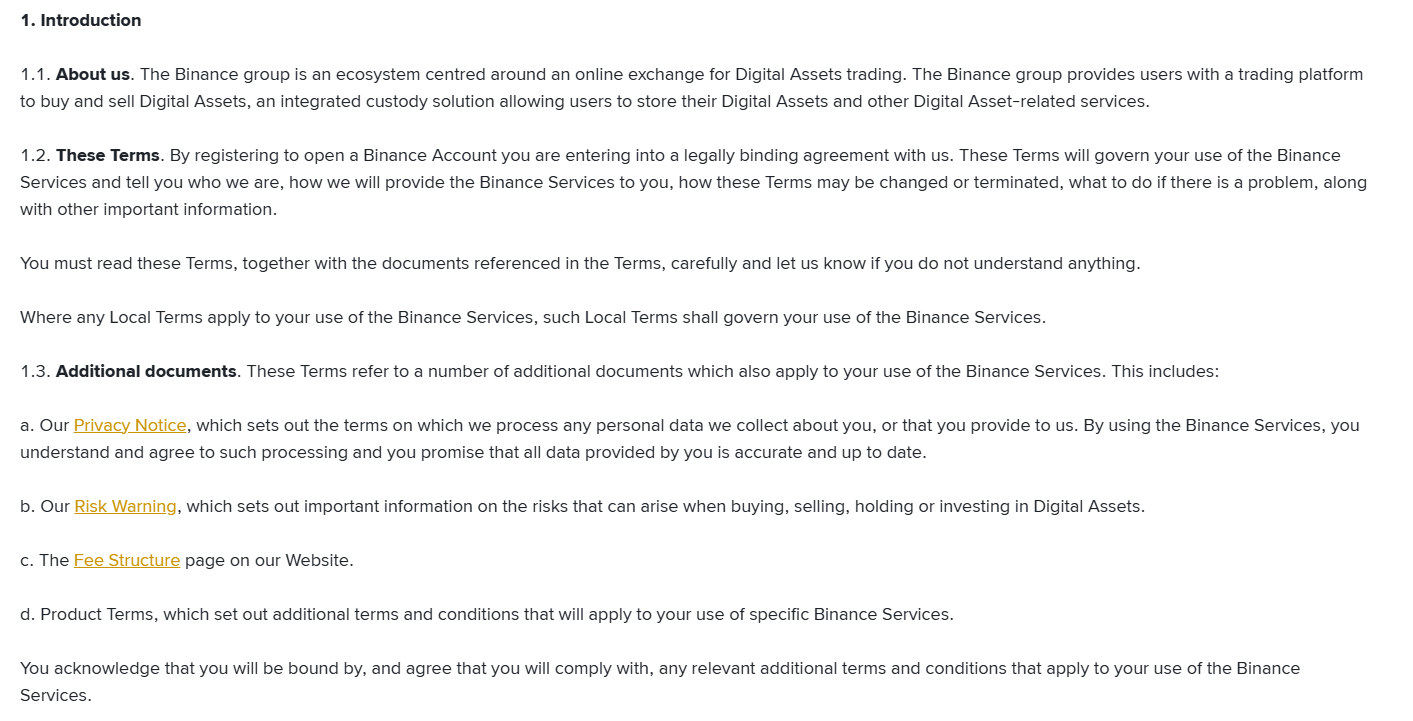Click the bold "These Terms" label

(x=108, y=155)
